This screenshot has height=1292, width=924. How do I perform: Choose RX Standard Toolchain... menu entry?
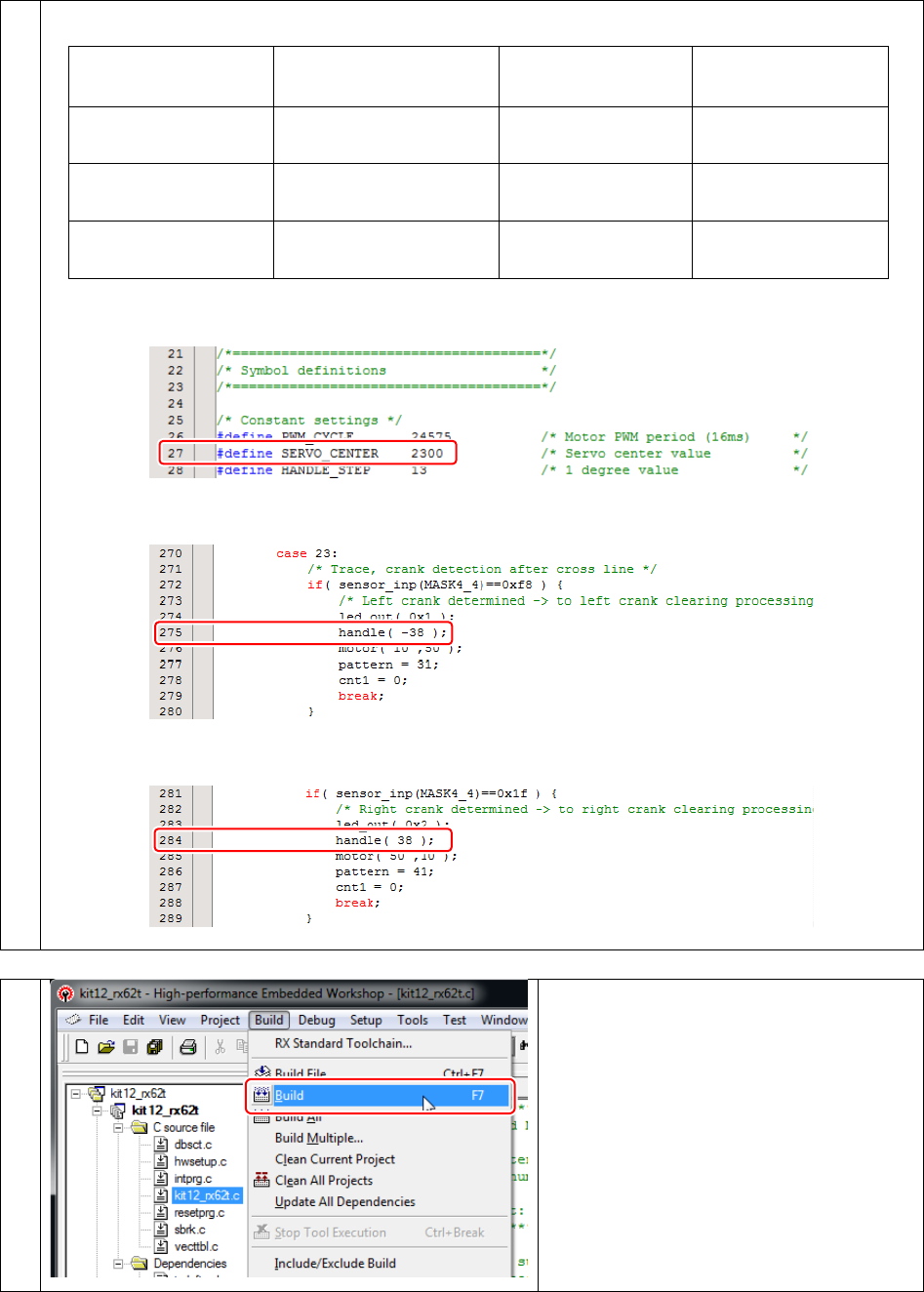click(x=343, y=1043)
